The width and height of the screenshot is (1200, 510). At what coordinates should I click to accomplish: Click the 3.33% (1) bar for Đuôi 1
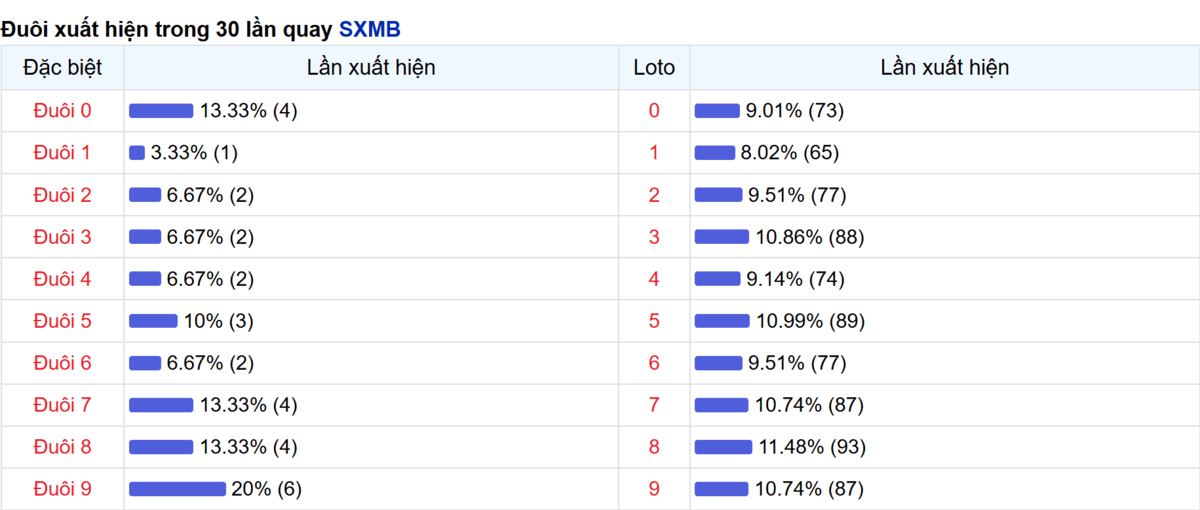137,153
